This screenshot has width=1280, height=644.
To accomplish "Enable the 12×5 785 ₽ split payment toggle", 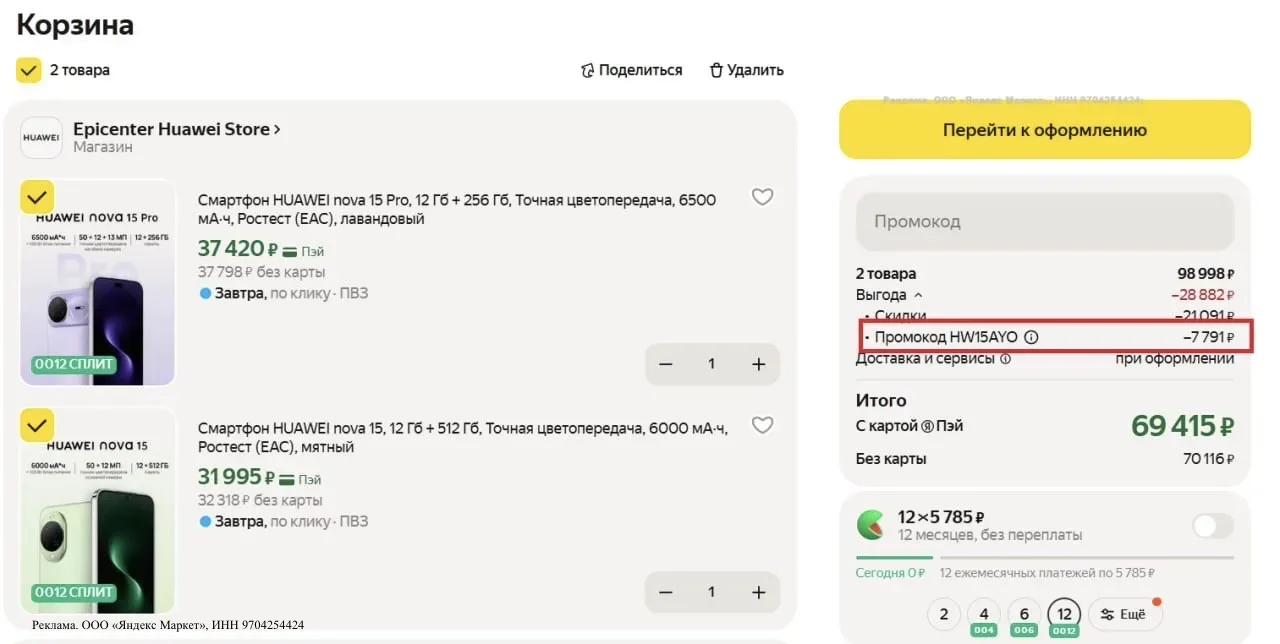I will [1212, 526].
